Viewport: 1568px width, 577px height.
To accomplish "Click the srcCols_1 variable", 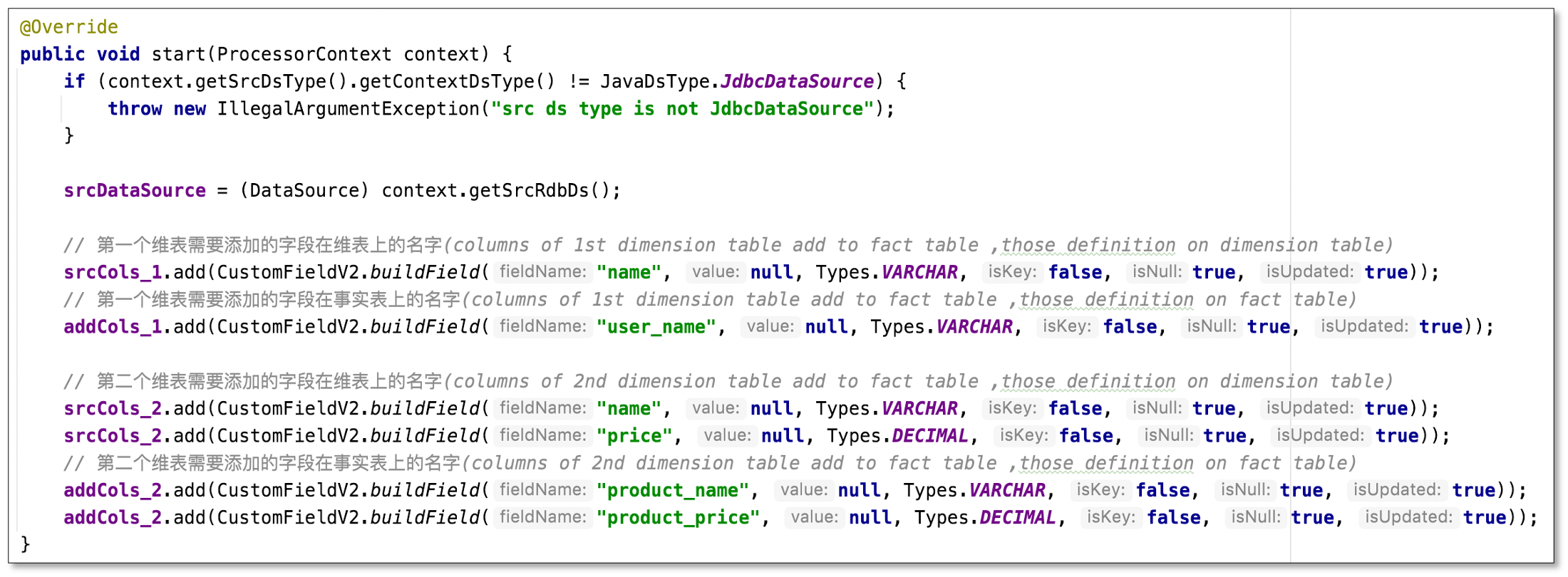I will click(x=113, y=273).
